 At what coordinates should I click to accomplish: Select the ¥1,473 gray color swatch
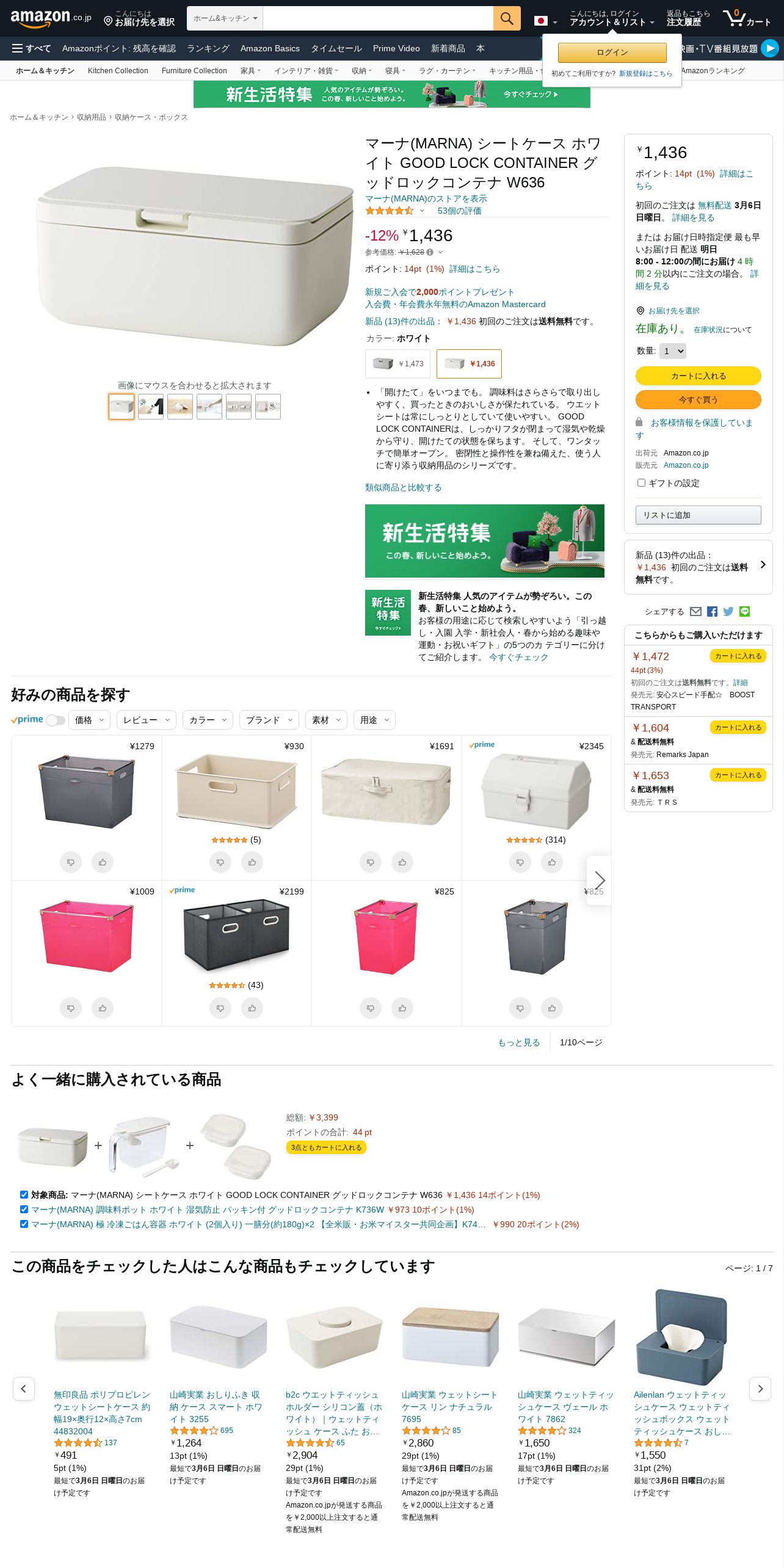[397, 364]
